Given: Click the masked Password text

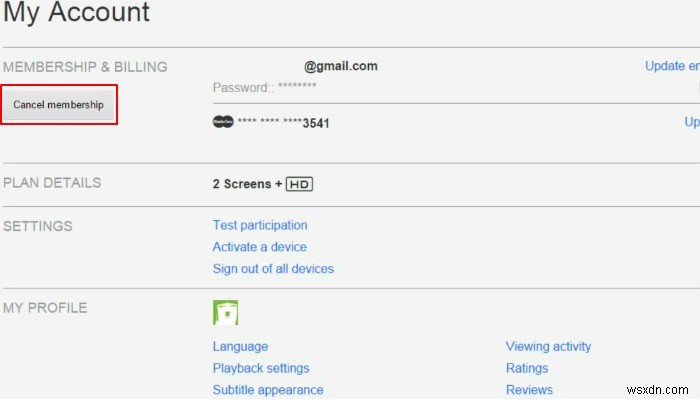Looking at the screenshot, I should pyautogui.click(x=265, y=88).
